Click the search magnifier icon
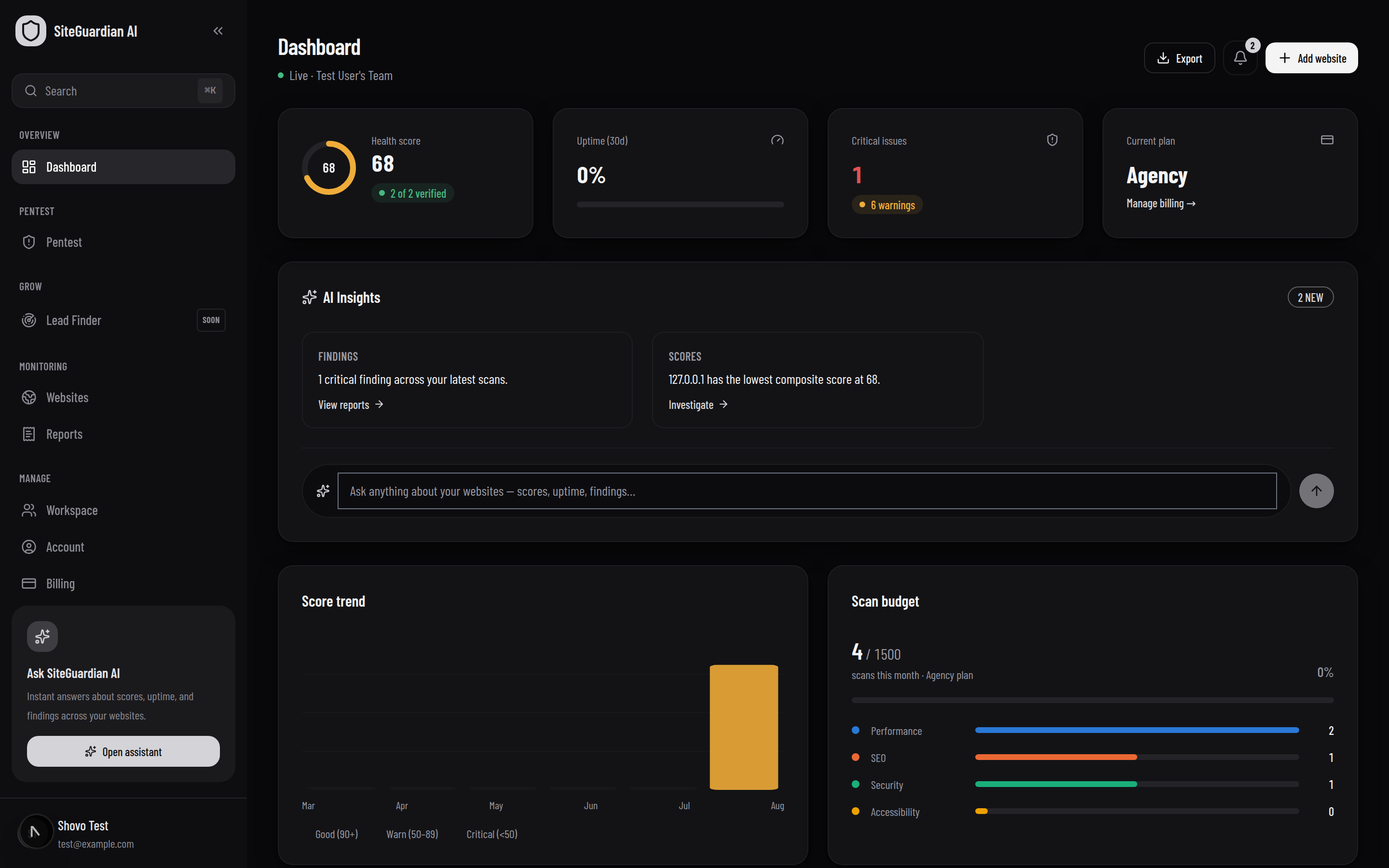 (x=31, y=91)
